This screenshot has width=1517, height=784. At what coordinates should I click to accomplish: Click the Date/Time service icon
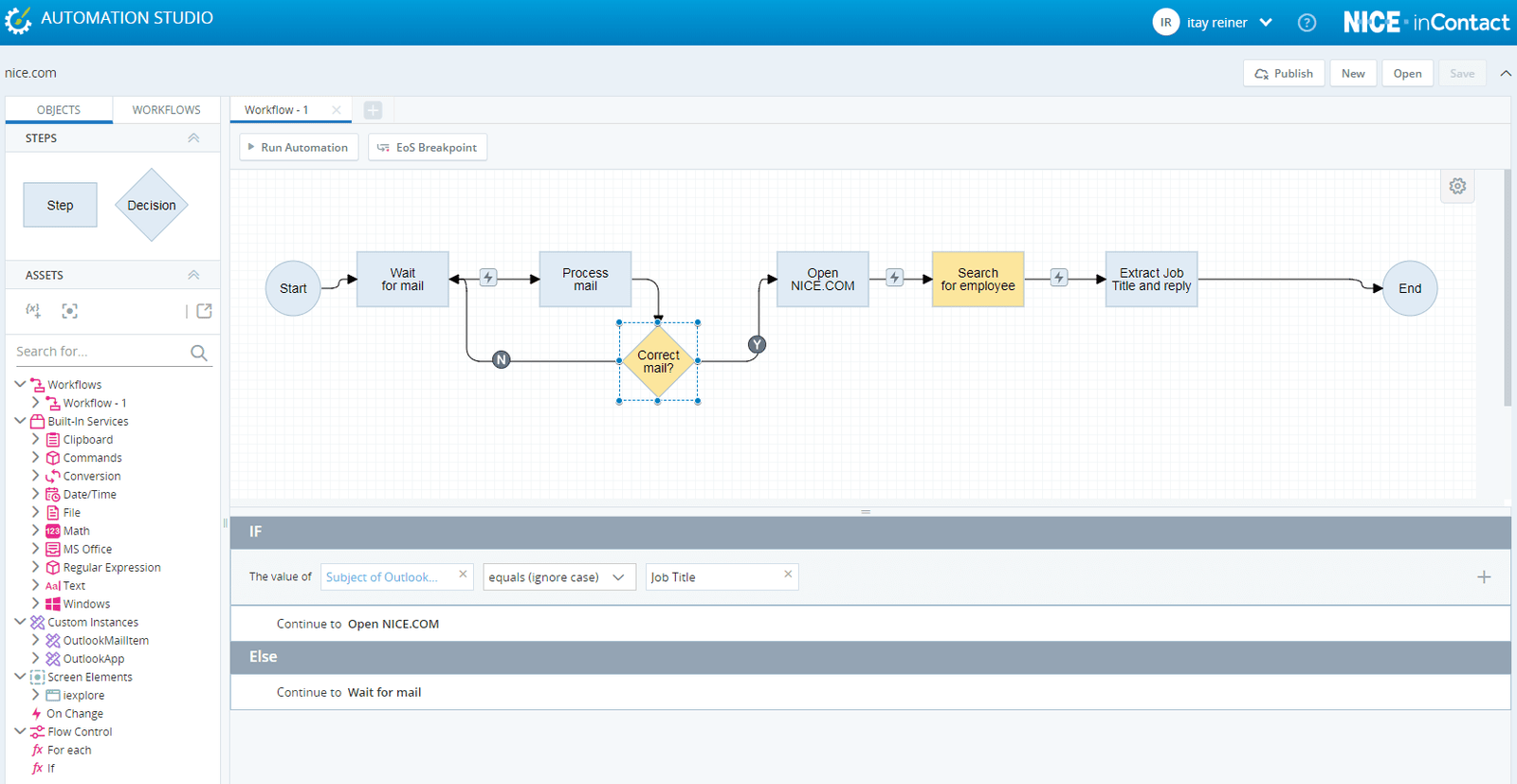click(x=53, y=495)
